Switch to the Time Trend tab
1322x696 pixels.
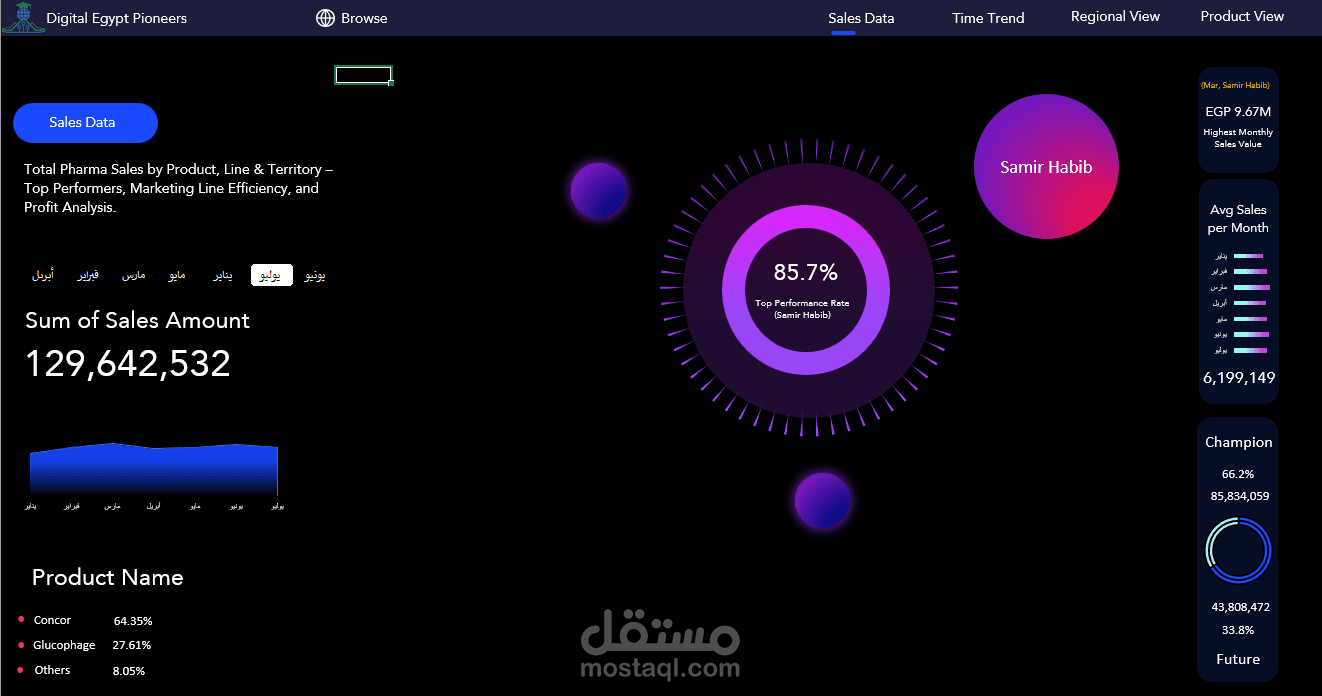click(x=988, y=17)
